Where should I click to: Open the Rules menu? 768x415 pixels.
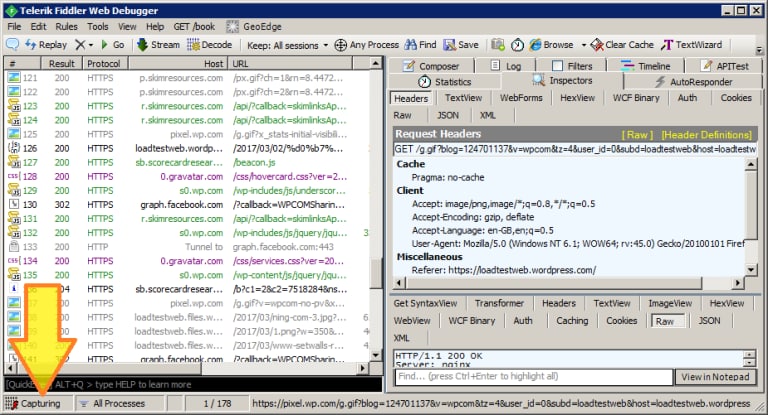[x=66, y=26]
